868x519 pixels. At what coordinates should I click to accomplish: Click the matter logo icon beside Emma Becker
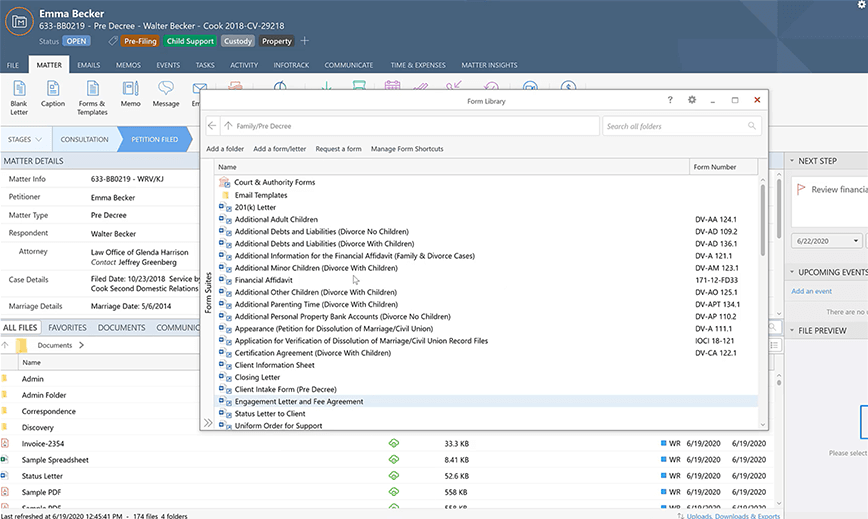point(19,22)
